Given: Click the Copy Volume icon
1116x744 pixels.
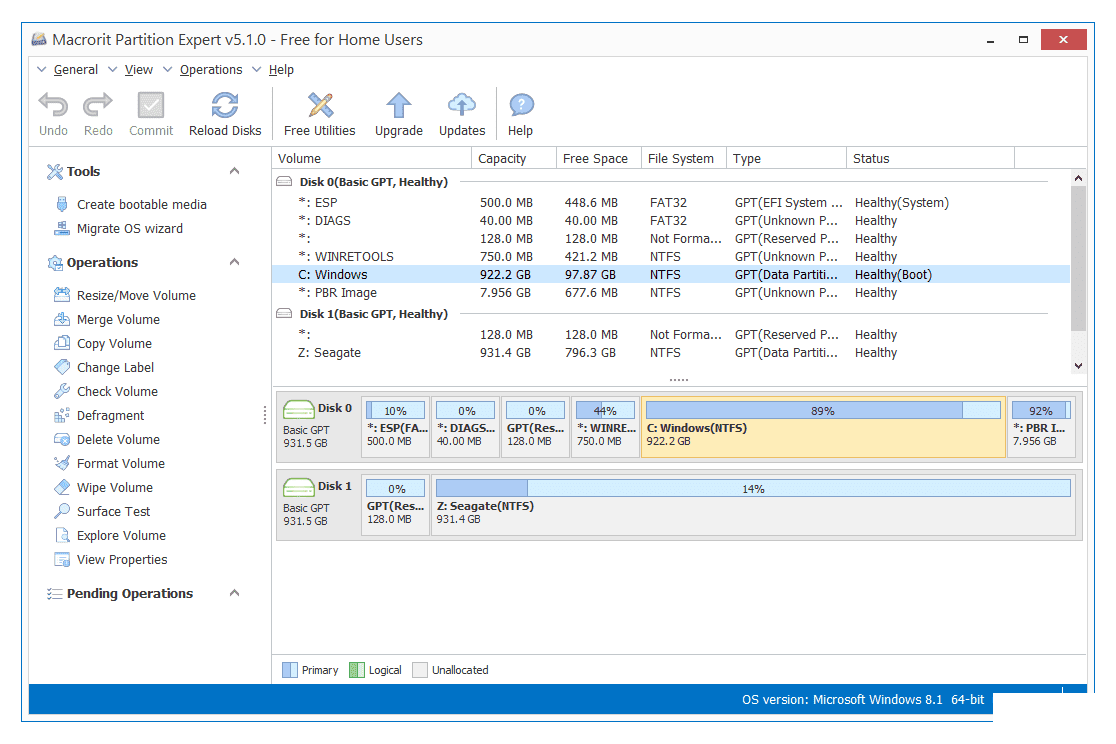Looking at the screenshot, I should [x=62, y=343].
